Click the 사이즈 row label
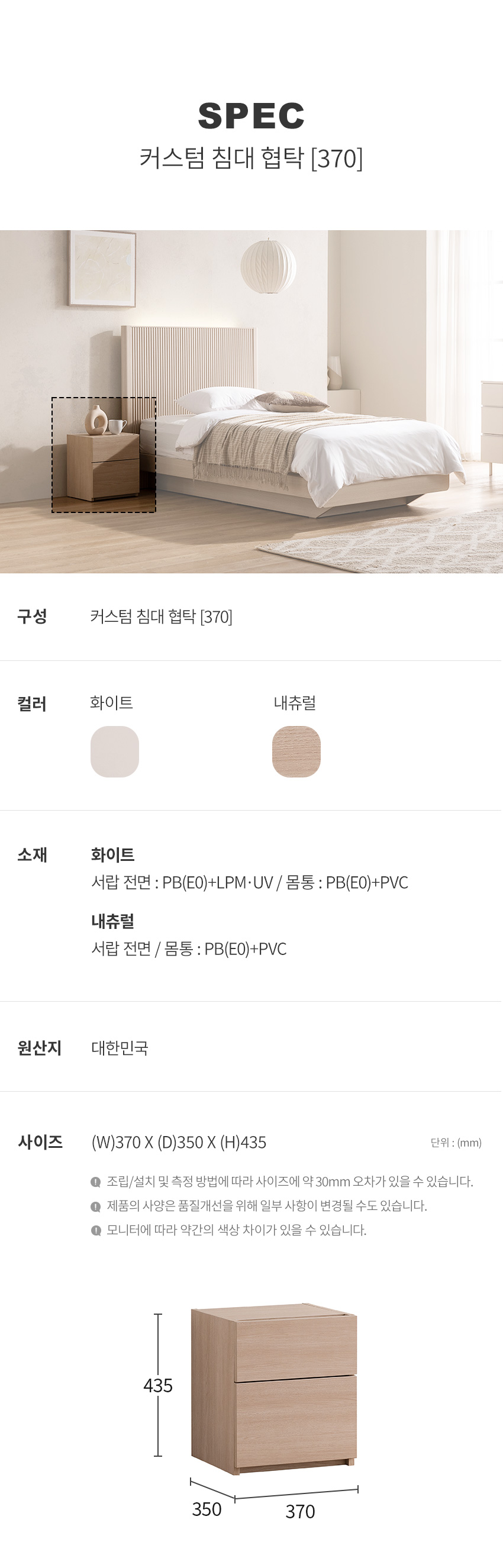This screenshot has height=1568, width=503. coord(40,1142)
